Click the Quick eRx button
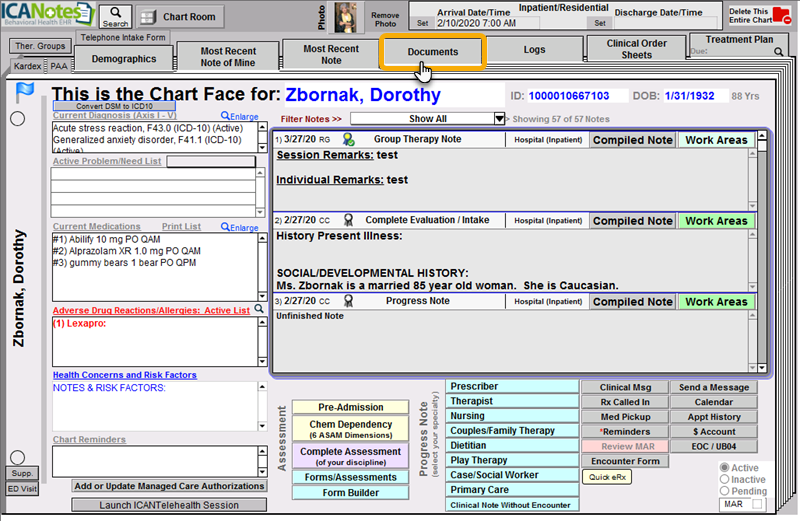This screenshot has height=521, width=800. click(x=605, y=477)
